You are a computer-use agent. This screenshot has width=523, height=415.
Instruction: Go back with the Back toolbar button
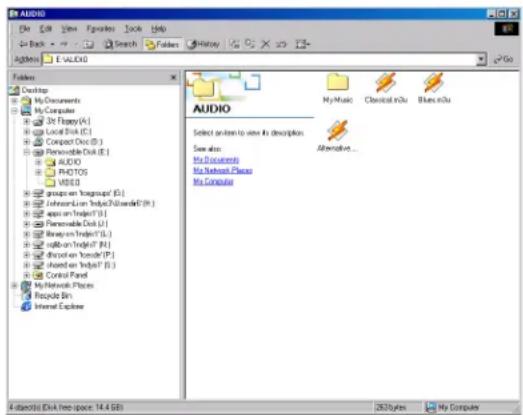click(x=31, y=44)
